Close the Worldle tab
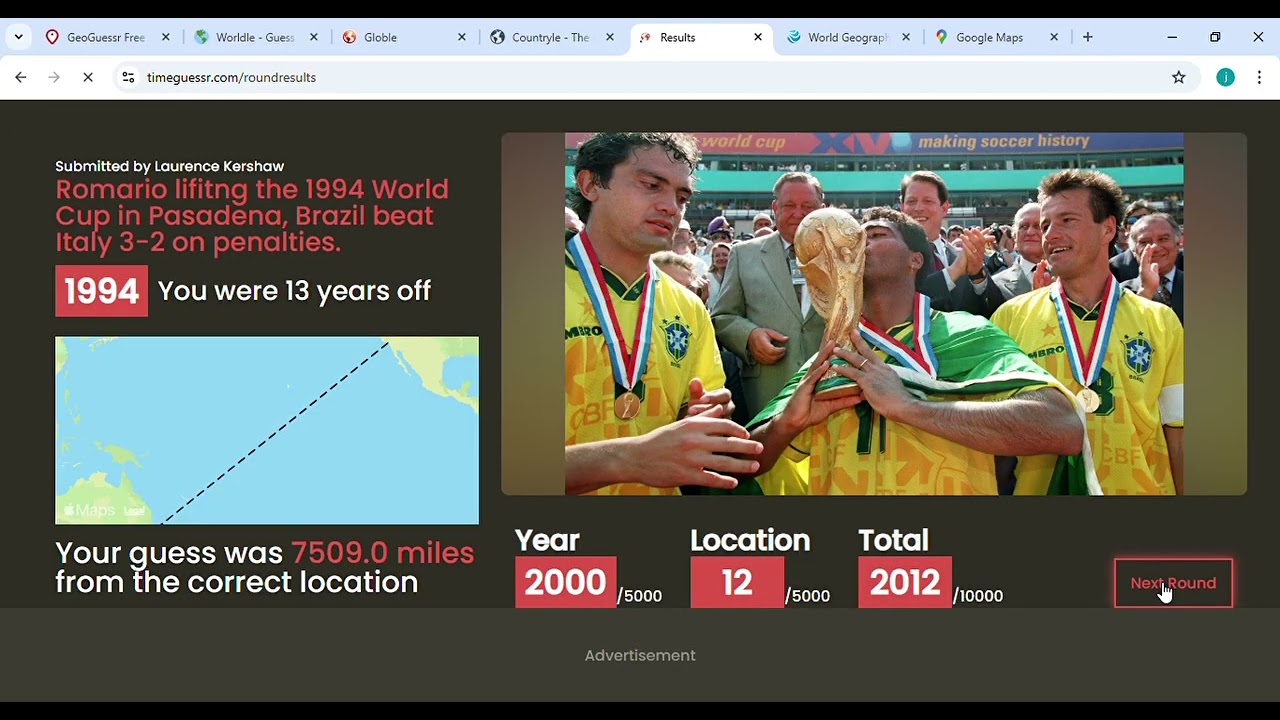This screenshot has height=720, width=1280. pos(313,37)
